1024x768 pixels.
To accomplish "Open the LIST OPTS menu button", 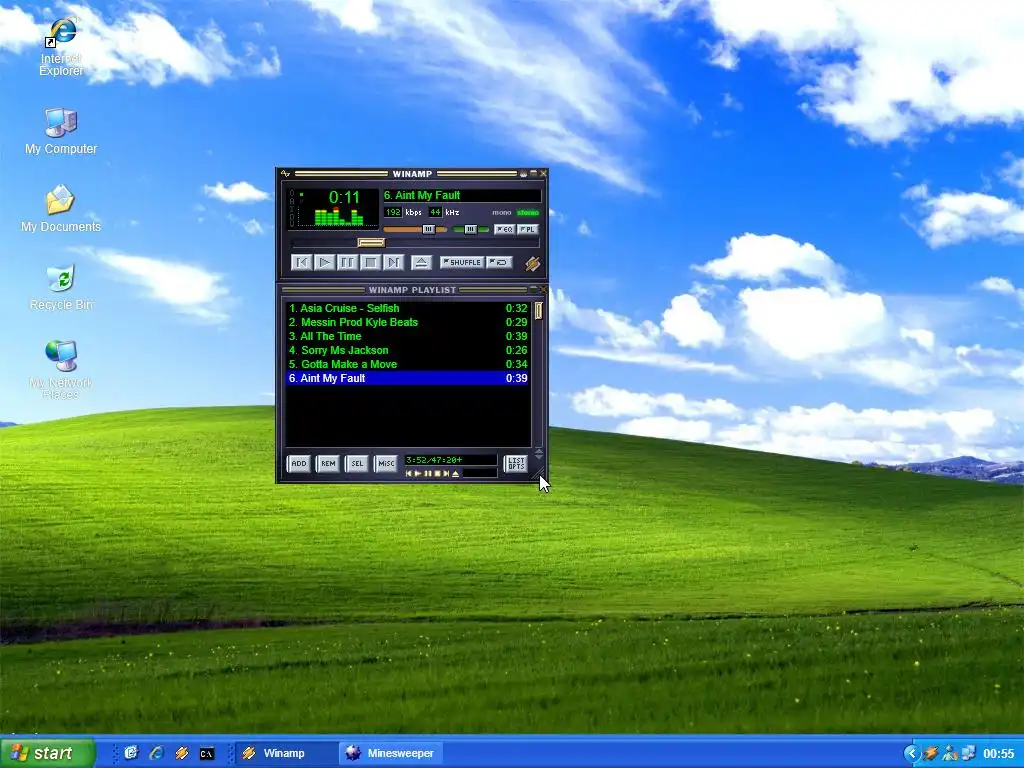I will tap(516, 464).
